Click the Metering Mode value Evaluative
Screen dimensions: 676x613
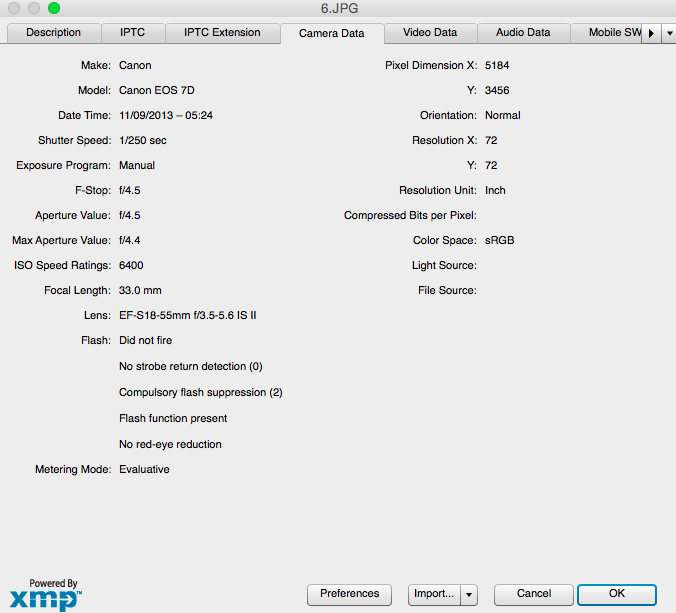[144, 469]
